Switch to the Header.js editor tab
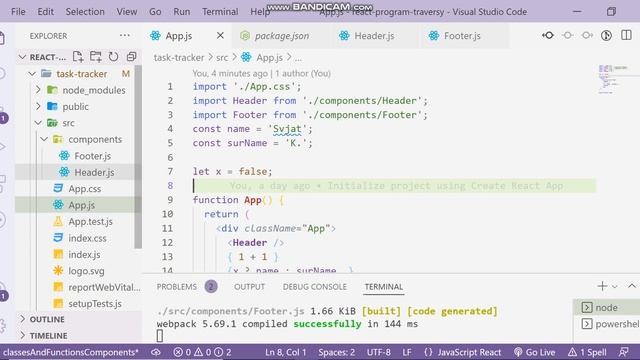The width and height of the screenshot is (640, 360). [374, 36]
